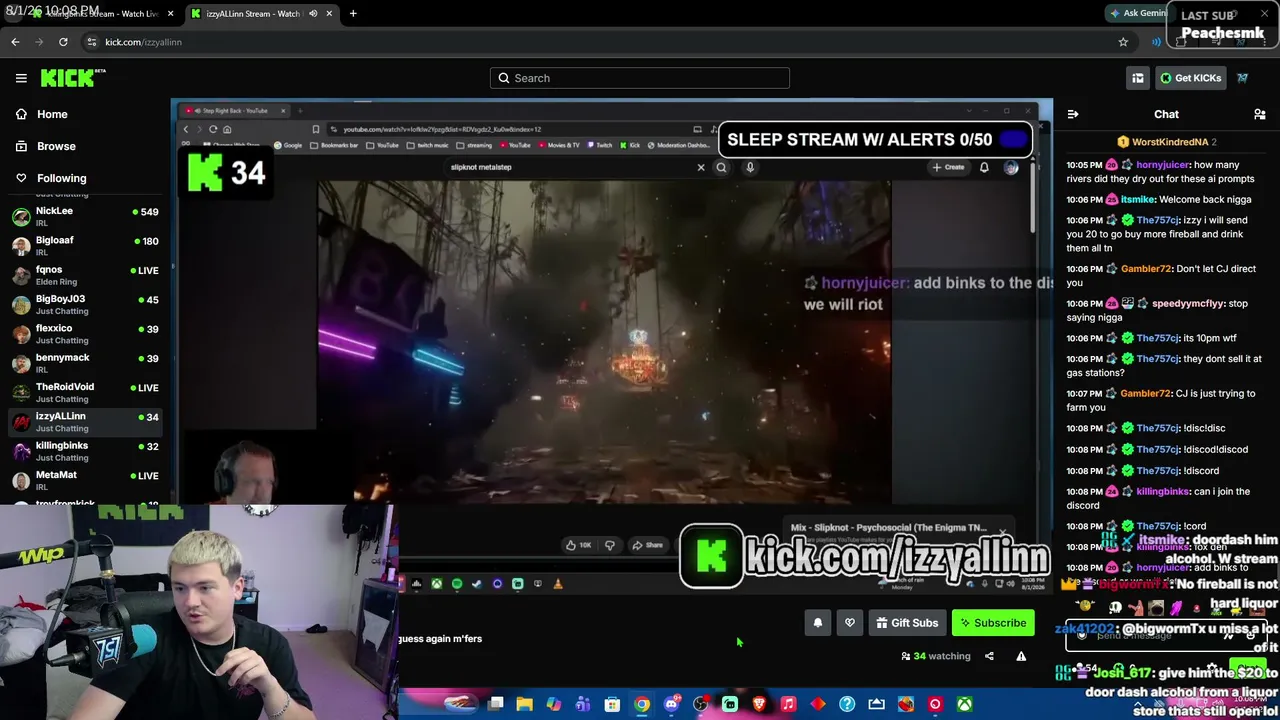Open the profile avatar menu

1243,78
